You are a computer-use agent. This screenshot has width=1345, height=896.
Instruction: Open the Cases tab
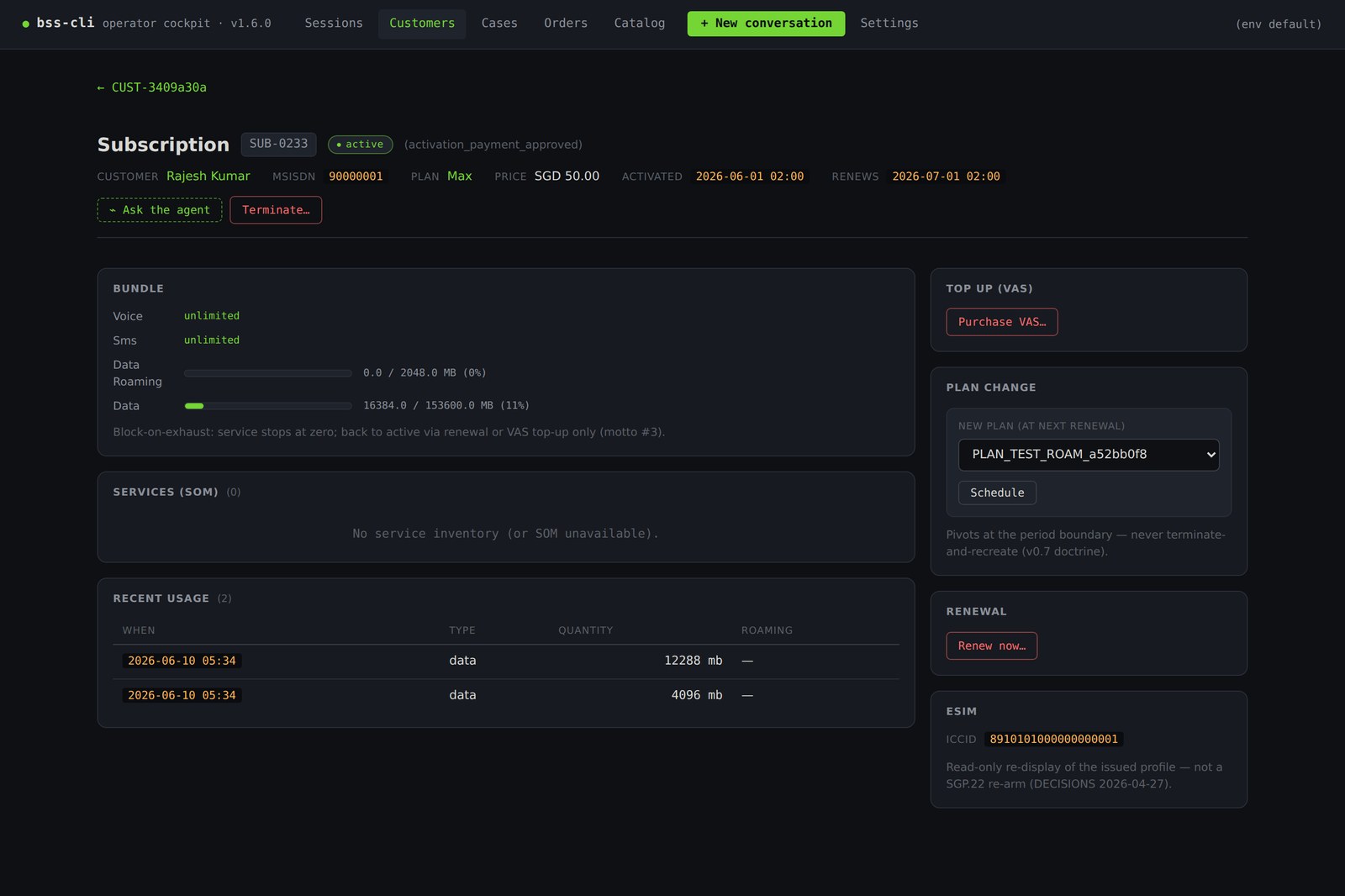click(x=499, y=24)
